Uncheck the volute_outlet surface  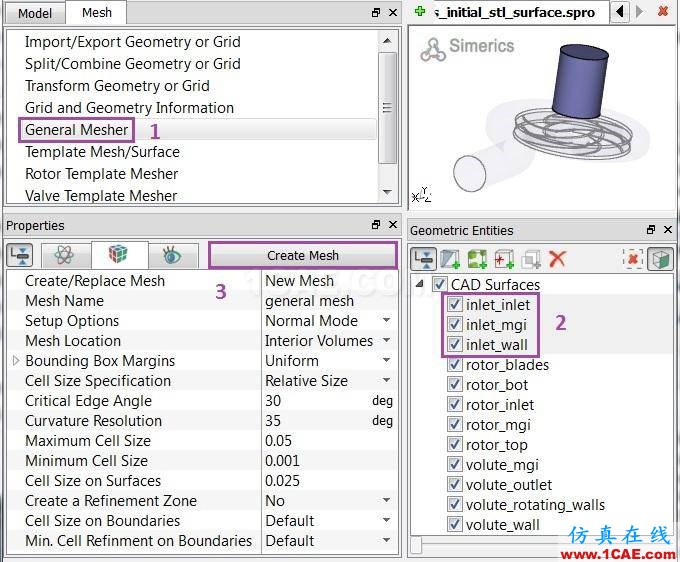pos(454,484)
